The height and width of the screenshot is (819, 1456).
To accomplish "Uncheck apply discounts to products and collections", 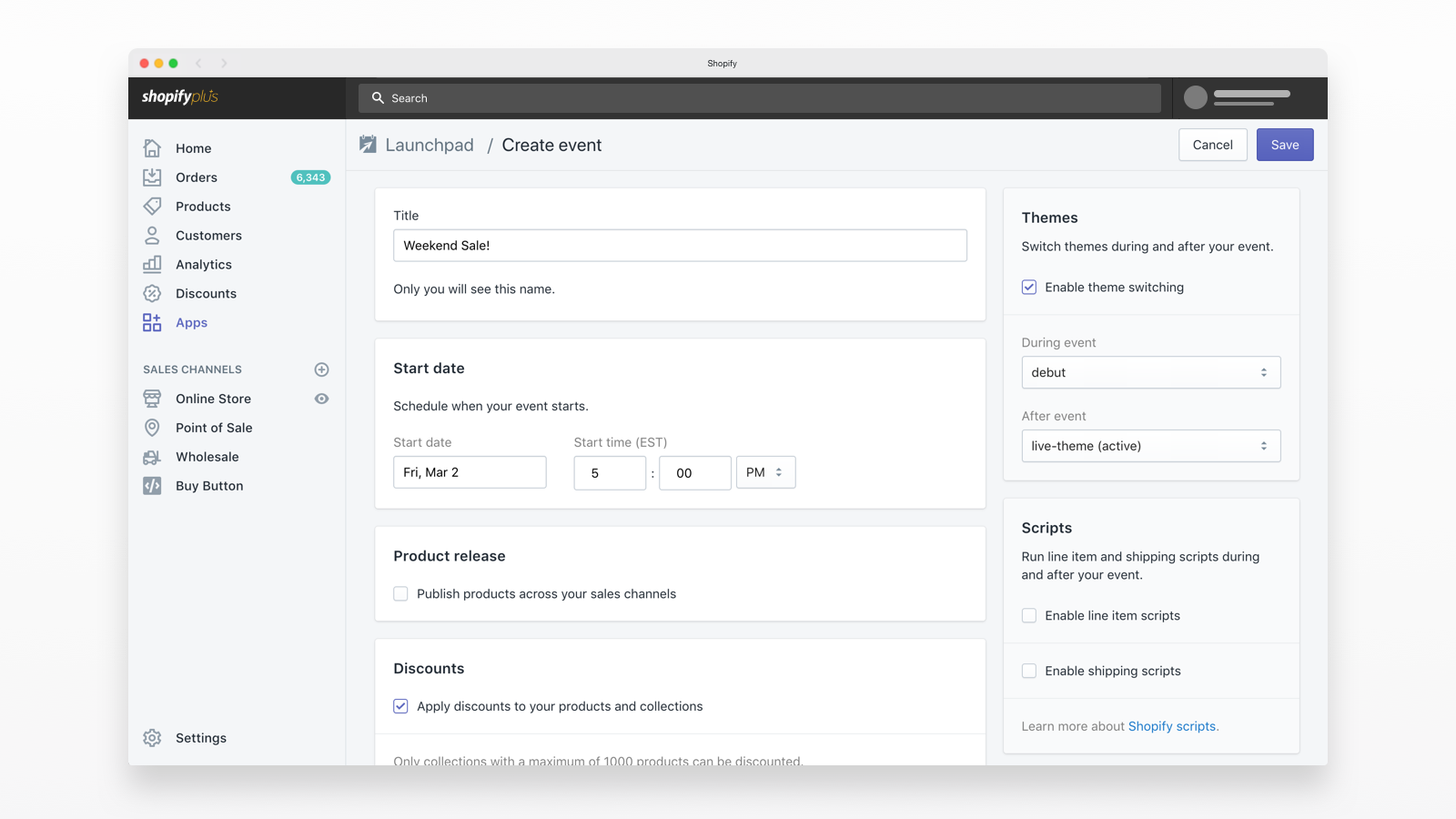I will [400, 705].
